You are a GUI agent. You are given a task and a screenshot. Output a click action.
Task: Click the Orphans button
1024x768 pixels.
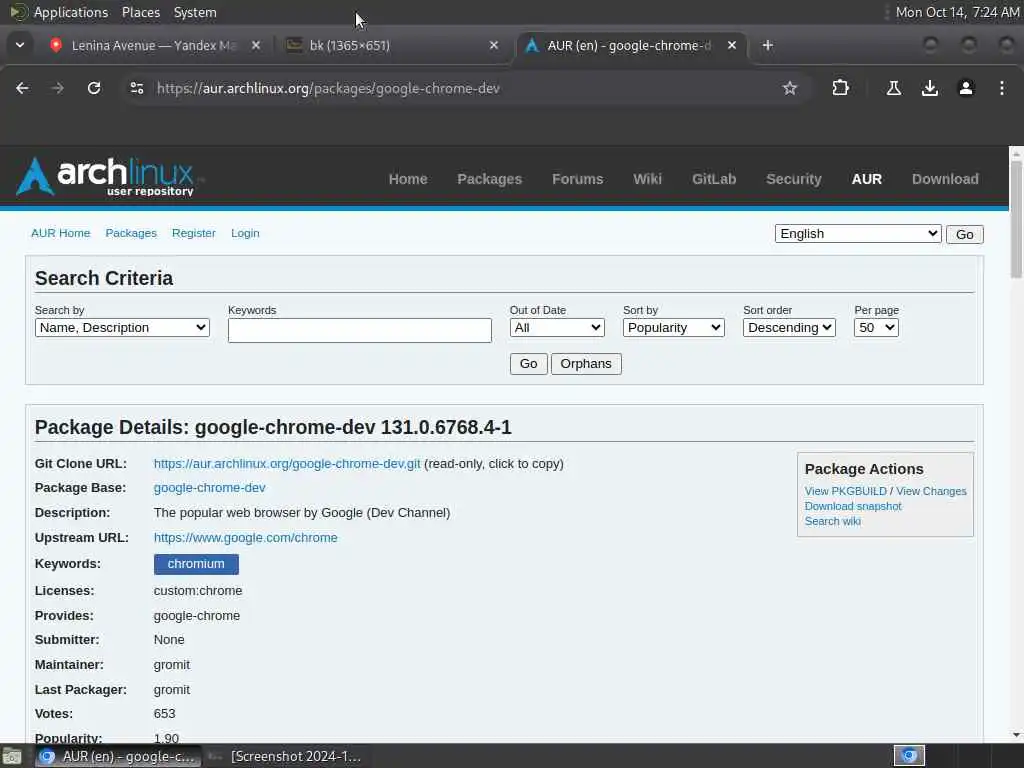(x=586, y=364)
